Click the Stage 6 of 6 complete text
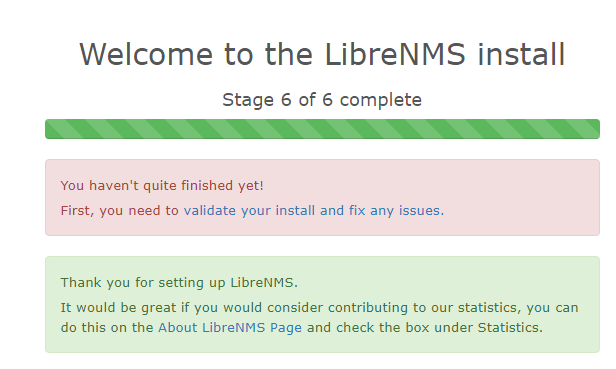The height and width of the screenshot is (369, 616). point(322,100)
